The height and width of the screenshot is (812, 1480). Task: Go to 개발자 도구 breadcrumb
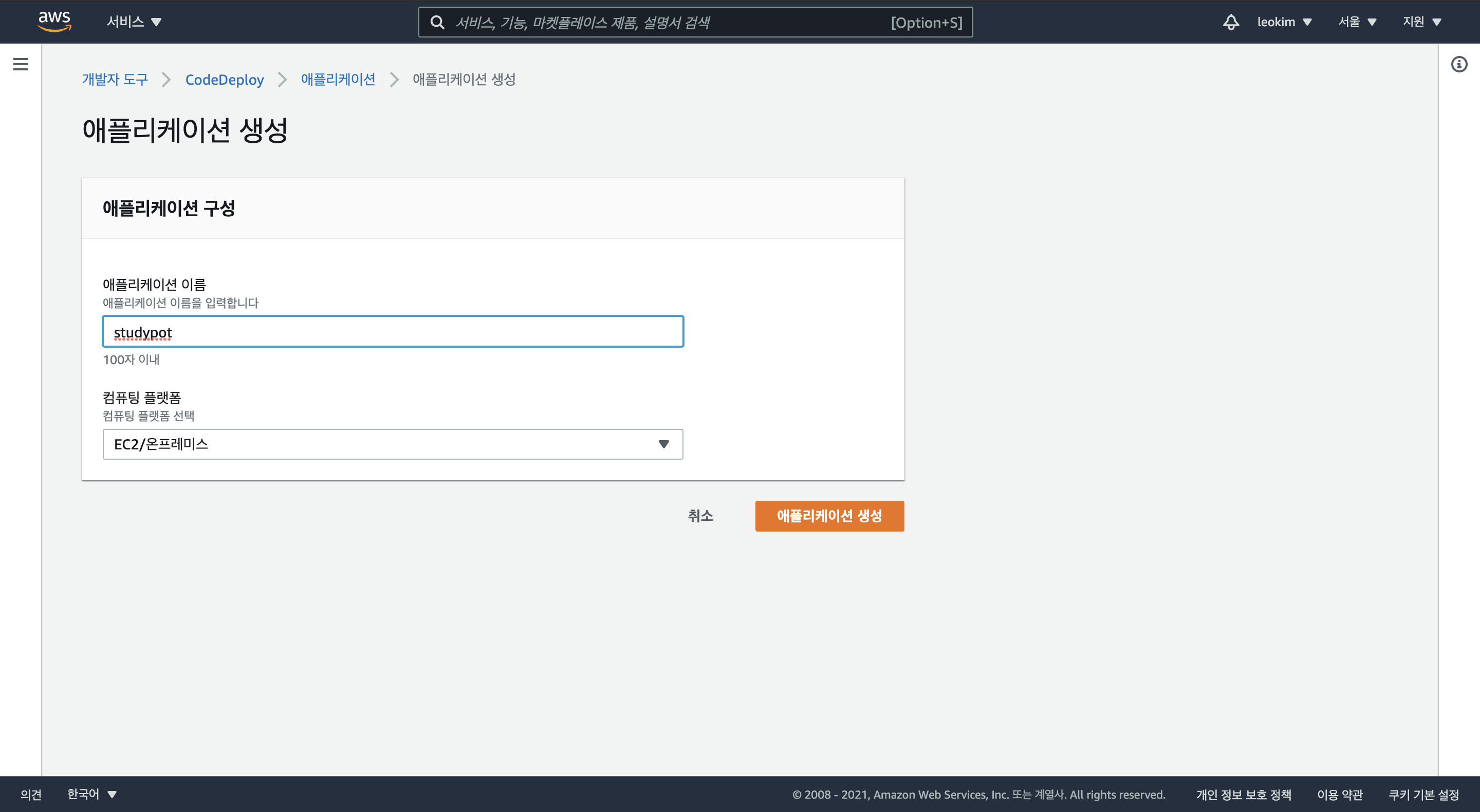tap(115, 79)
